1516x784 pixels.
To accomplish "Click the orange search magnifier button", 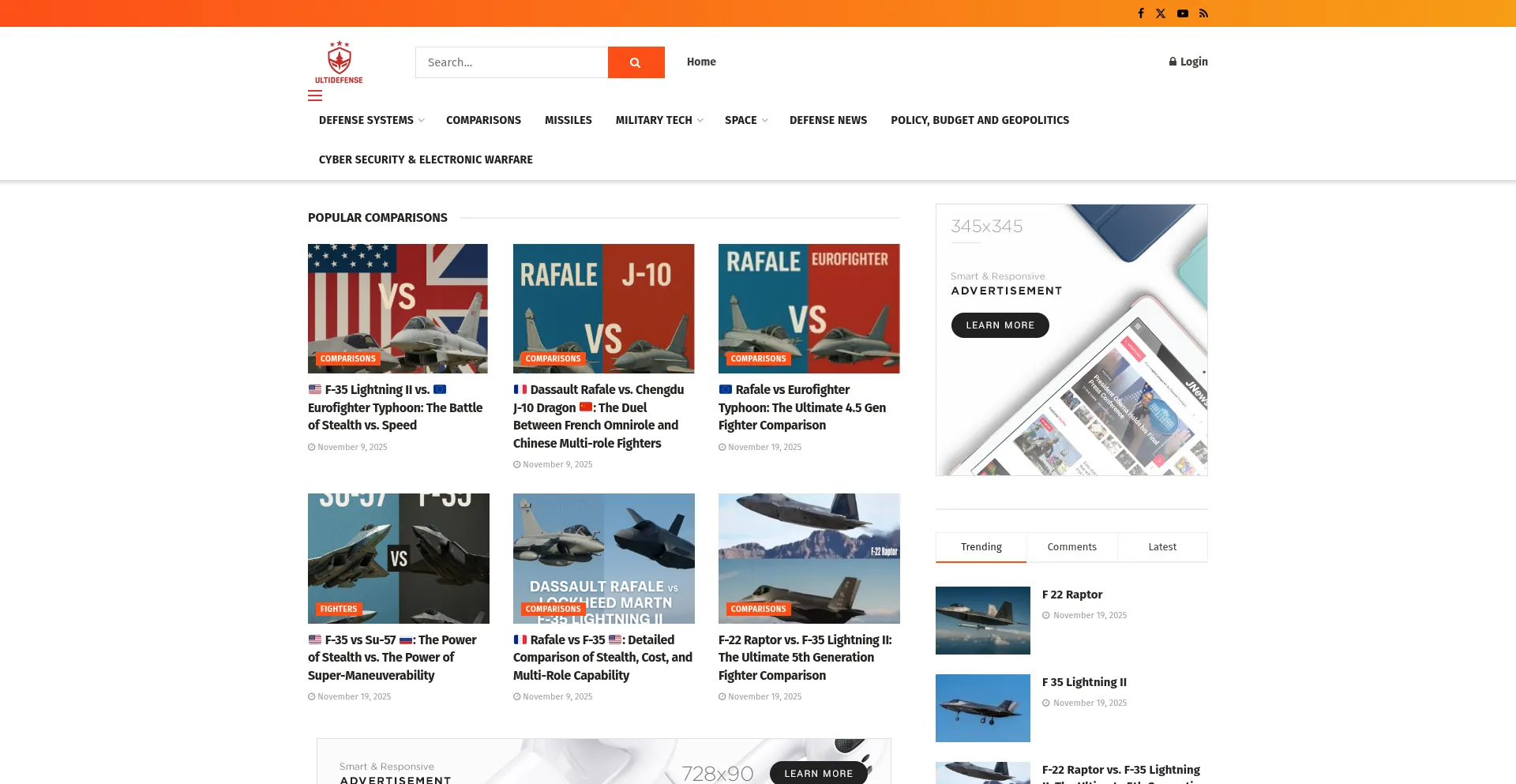I will [x=636, y=62].
